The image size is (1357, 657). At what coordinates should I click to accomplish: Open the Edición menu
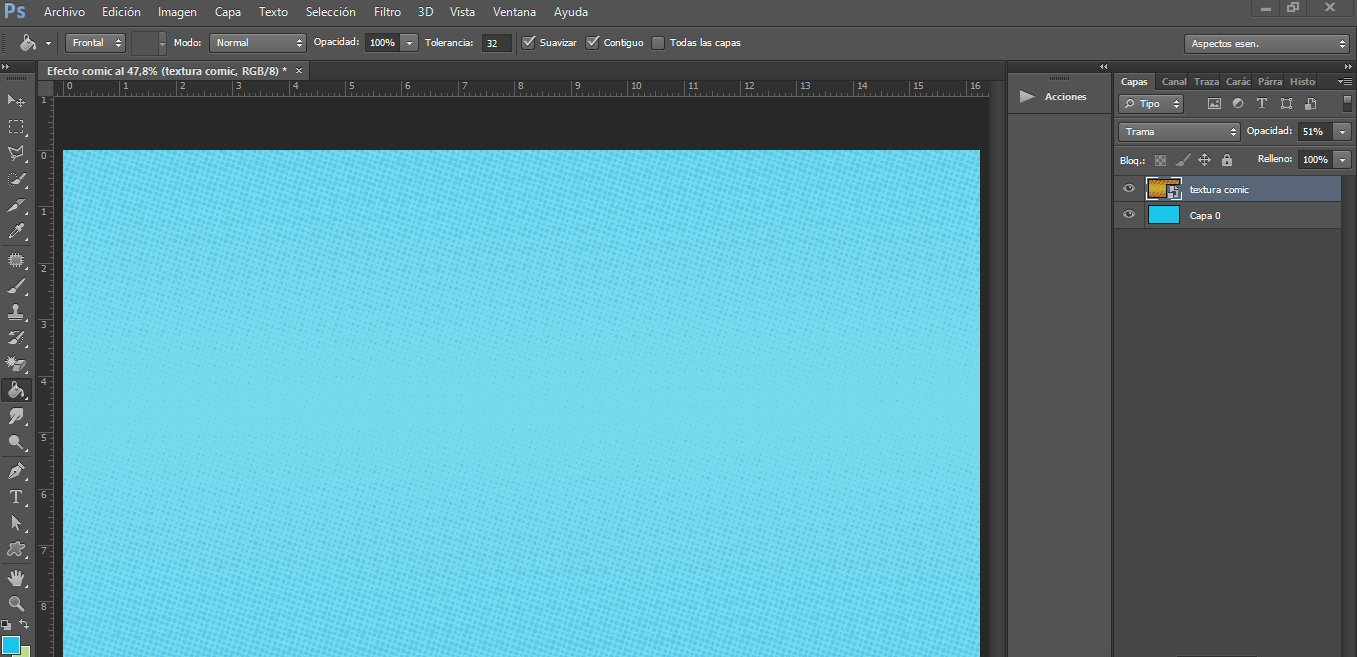tap(121, 12)
